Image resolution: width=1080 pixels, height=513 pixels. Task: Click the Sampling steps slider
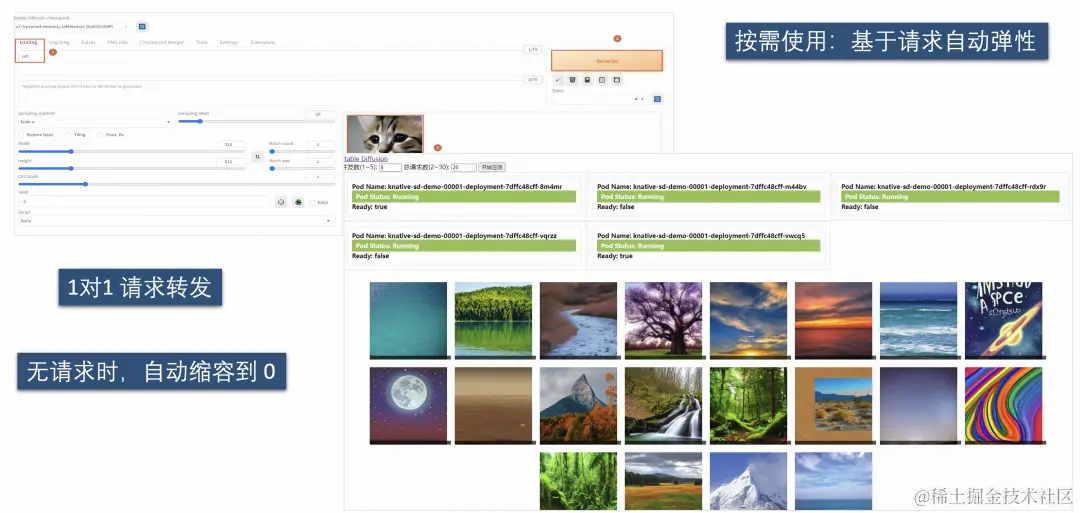pos(256,121)
